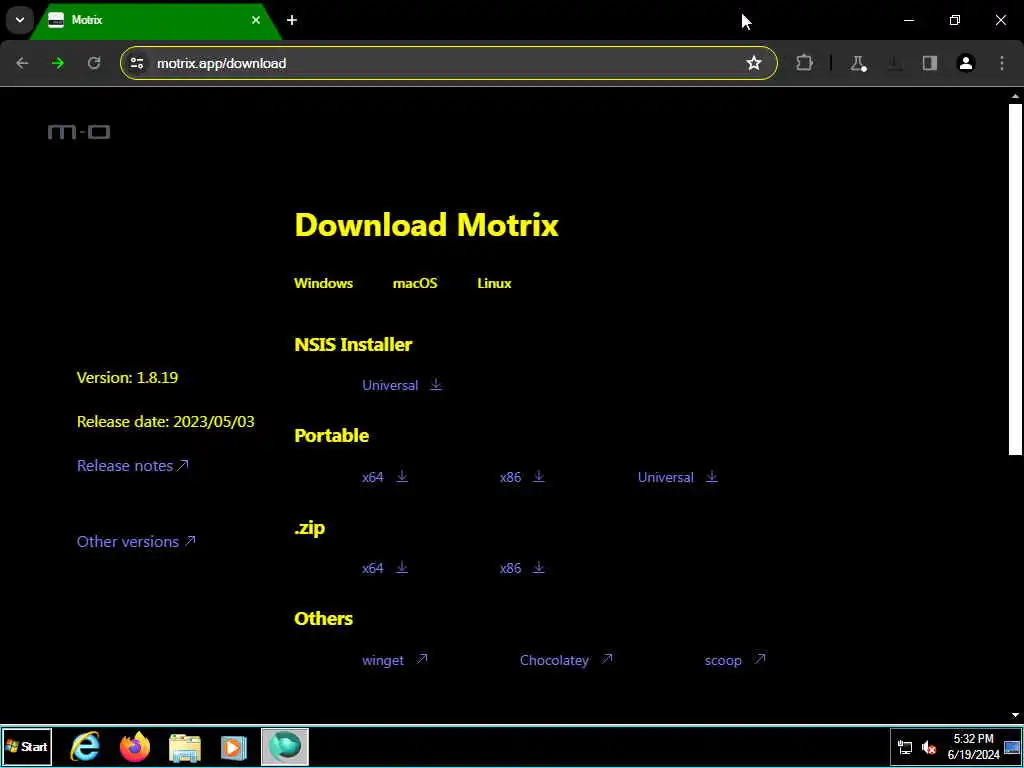Click the Motrix tab title
This screenshot has width=1024, height=768.
(87, 20)
